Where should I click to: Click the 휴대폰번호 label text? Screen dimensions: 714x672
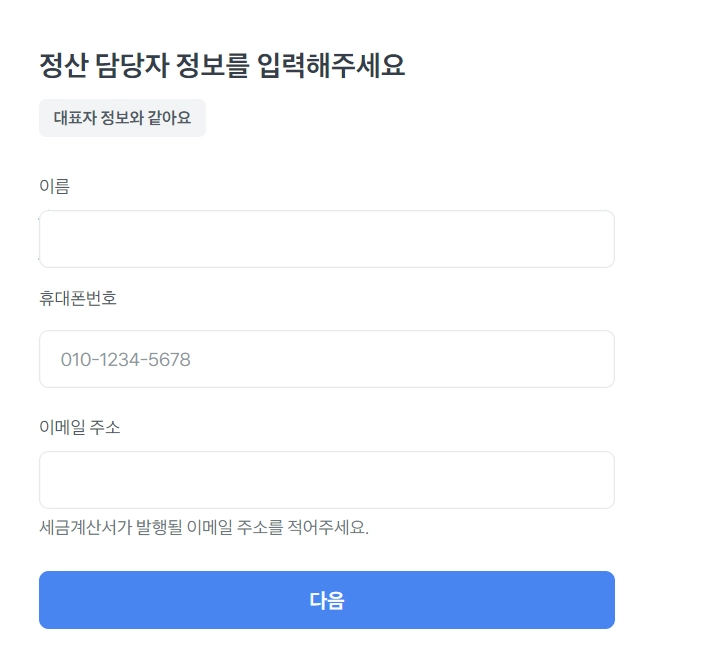[x=78, y=298]
